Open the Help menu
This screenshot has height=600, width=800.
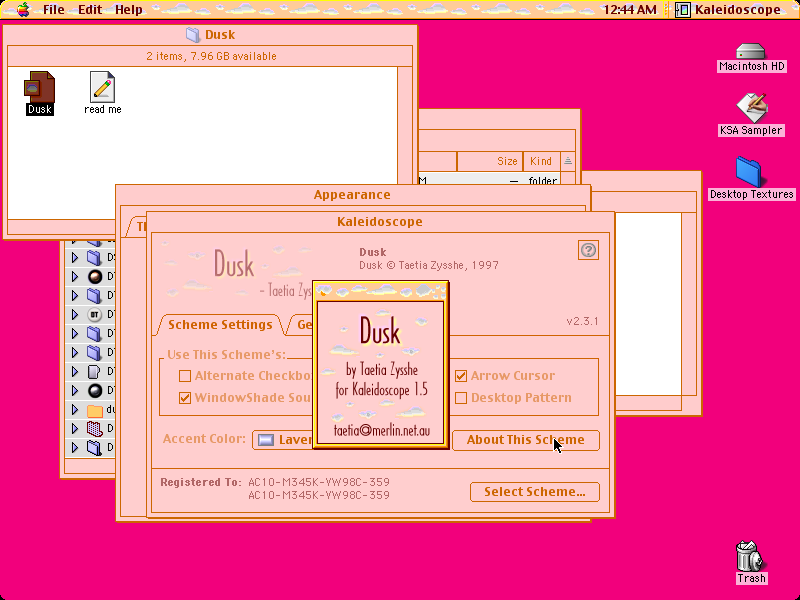[129, 9]
